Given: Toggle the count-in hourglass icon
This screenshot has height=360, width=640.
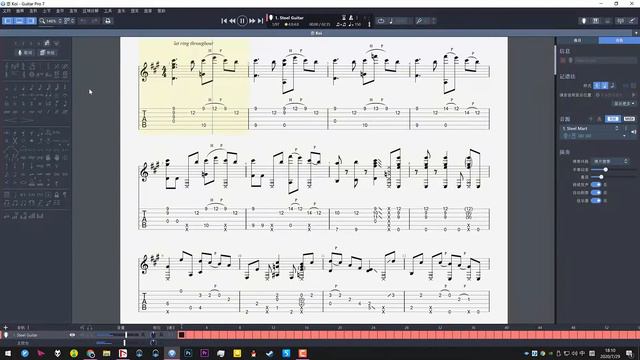Looking at the screenshot, I should [x=344, y=18].
